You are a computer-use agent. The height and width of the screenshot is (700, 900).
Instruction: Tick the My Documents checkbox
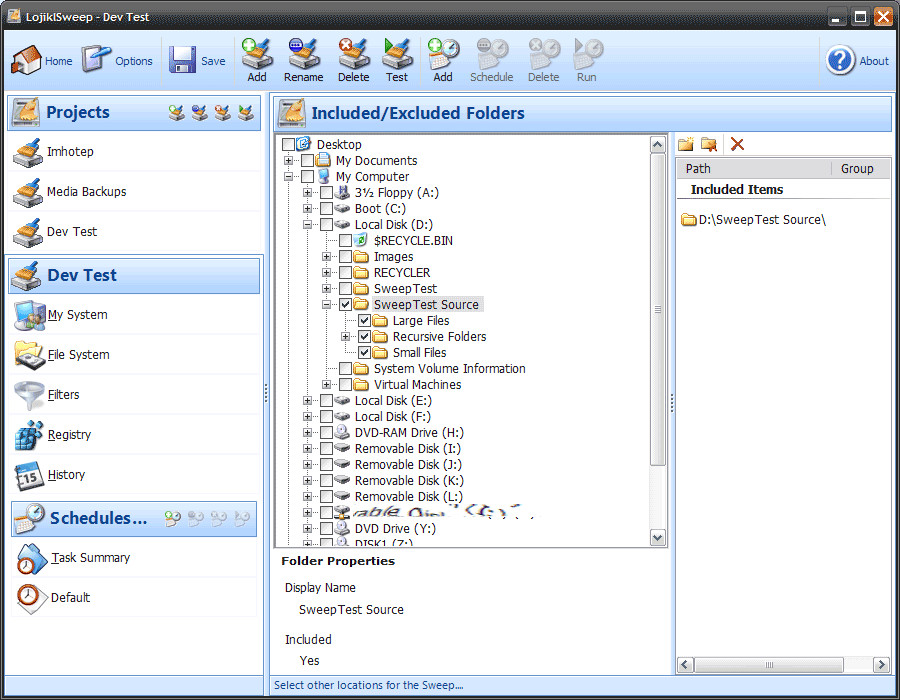click(308, 161)
